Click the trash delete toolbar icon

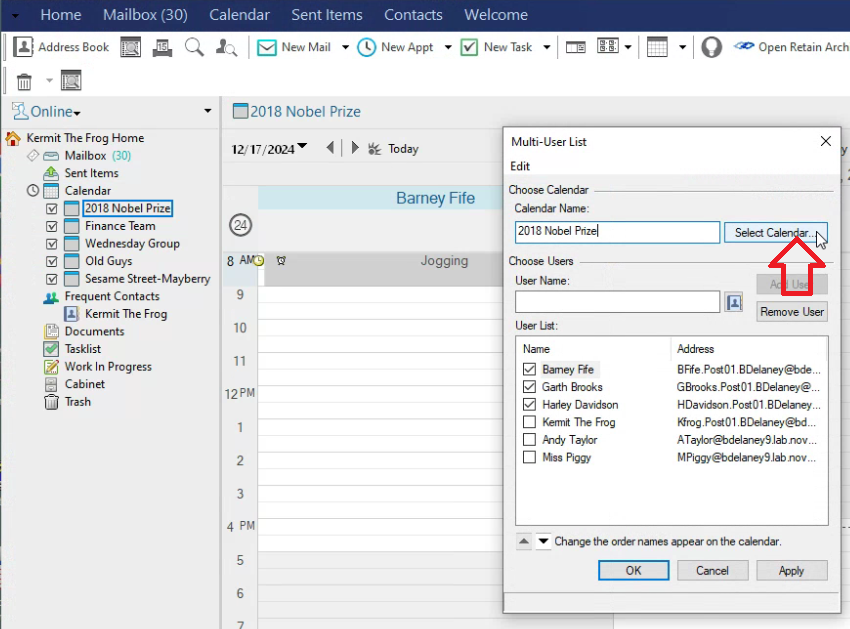point(24,82)
